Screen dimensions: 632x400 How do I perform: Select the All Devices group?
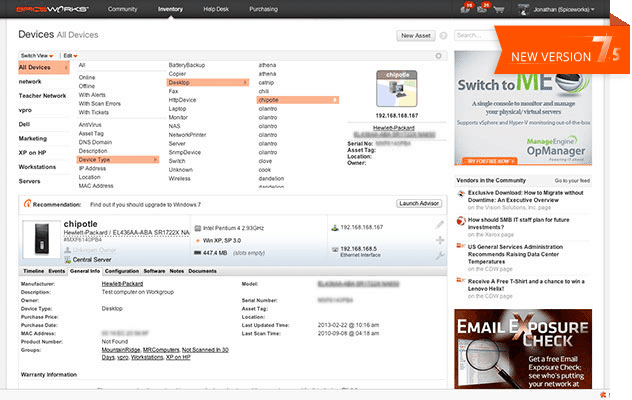44,67
